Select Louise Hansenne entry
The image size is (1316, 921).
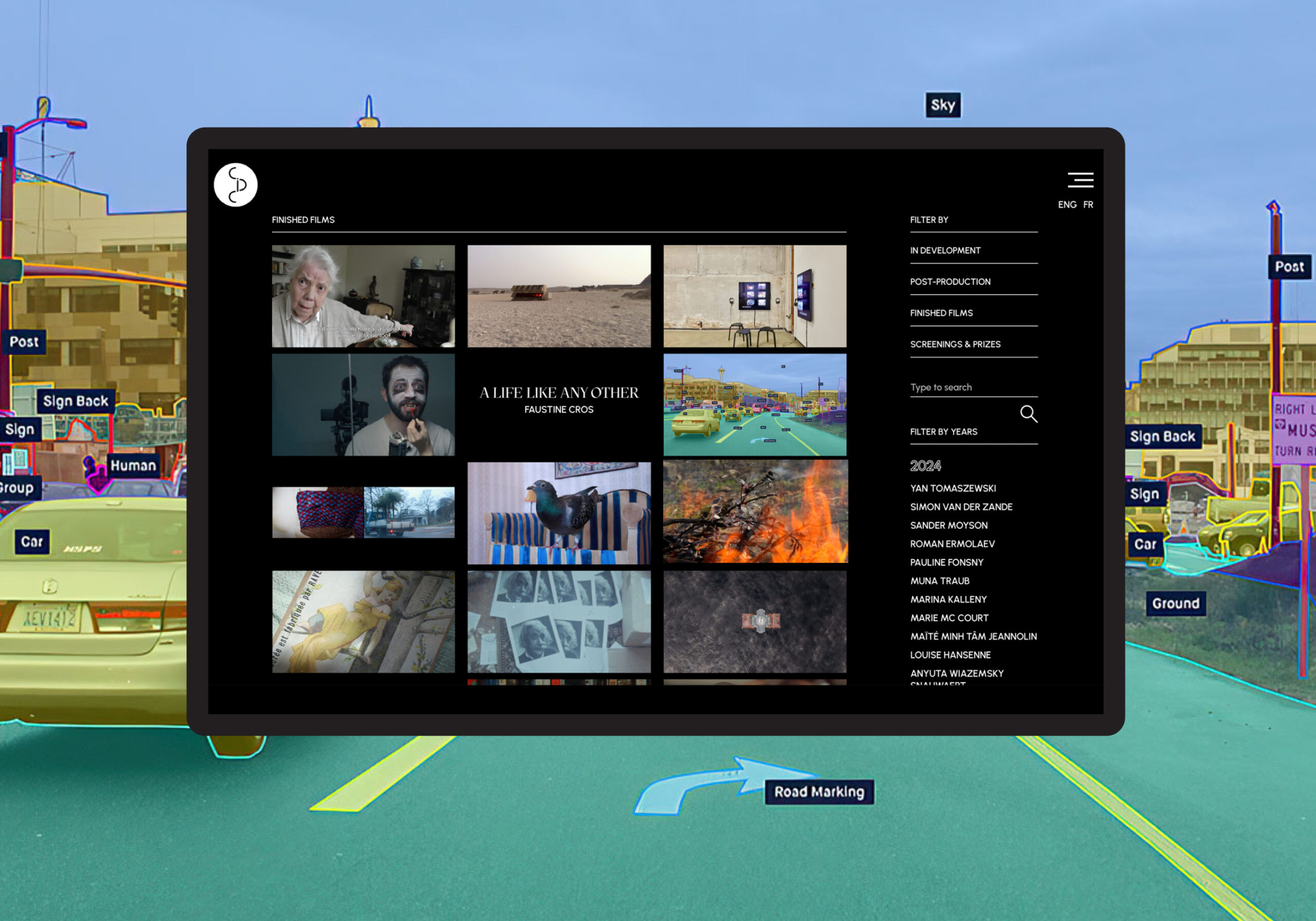click(951, 655)
